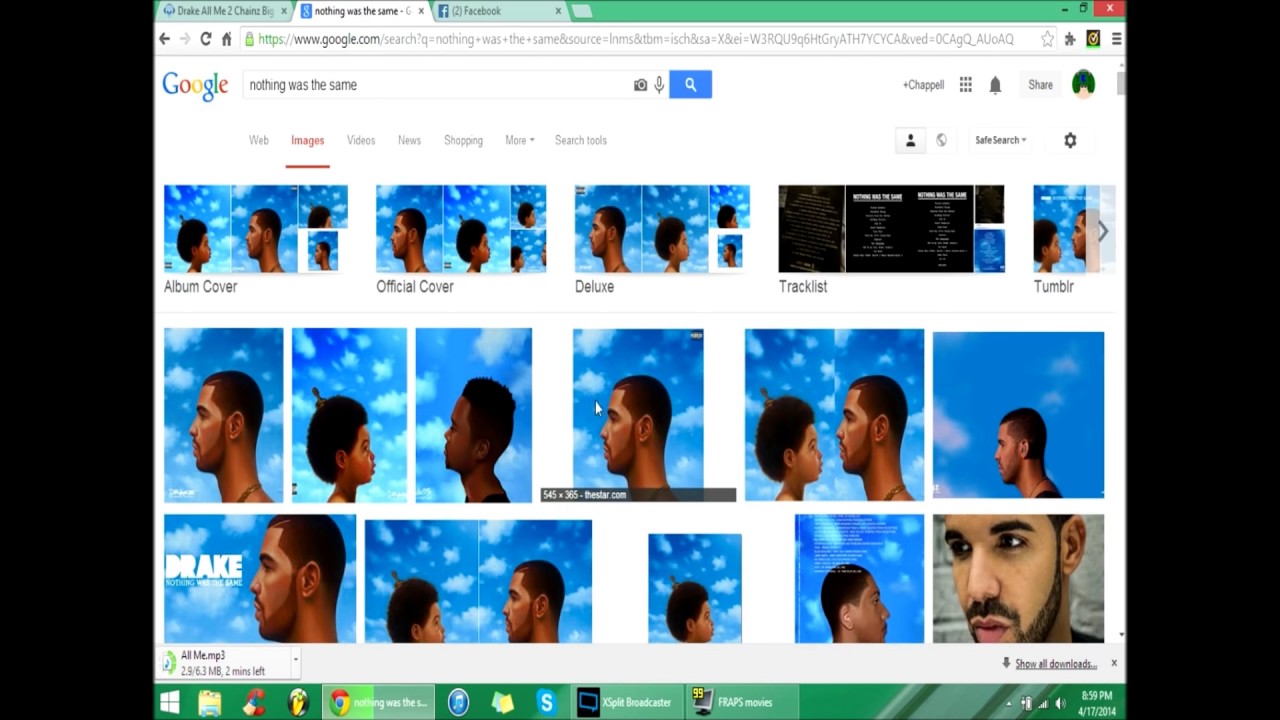Show hidden system tray icons
The height and width of the screenshot is (720, 1280).
point(1008,703)
